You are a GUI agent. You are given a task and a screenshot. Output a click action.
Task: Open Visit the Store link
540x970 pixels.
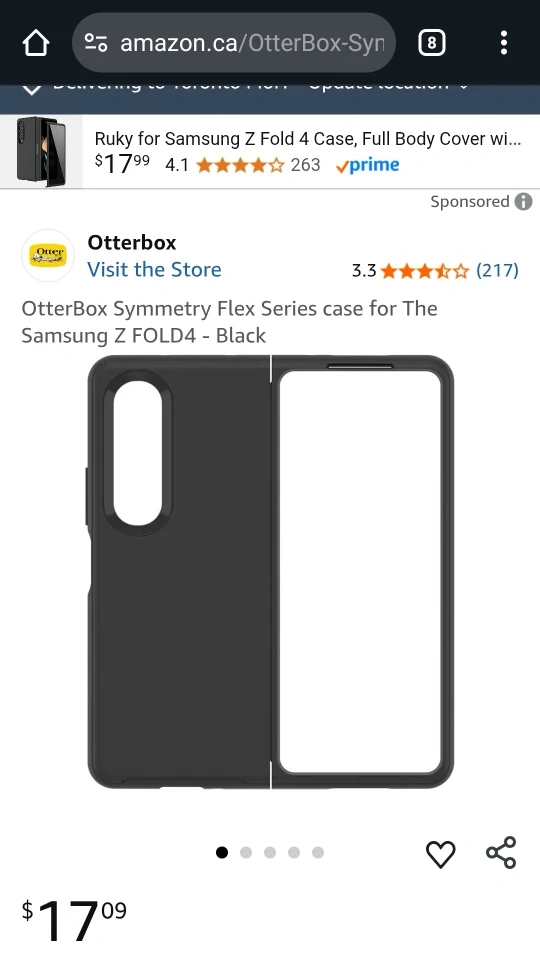[154, 270]
